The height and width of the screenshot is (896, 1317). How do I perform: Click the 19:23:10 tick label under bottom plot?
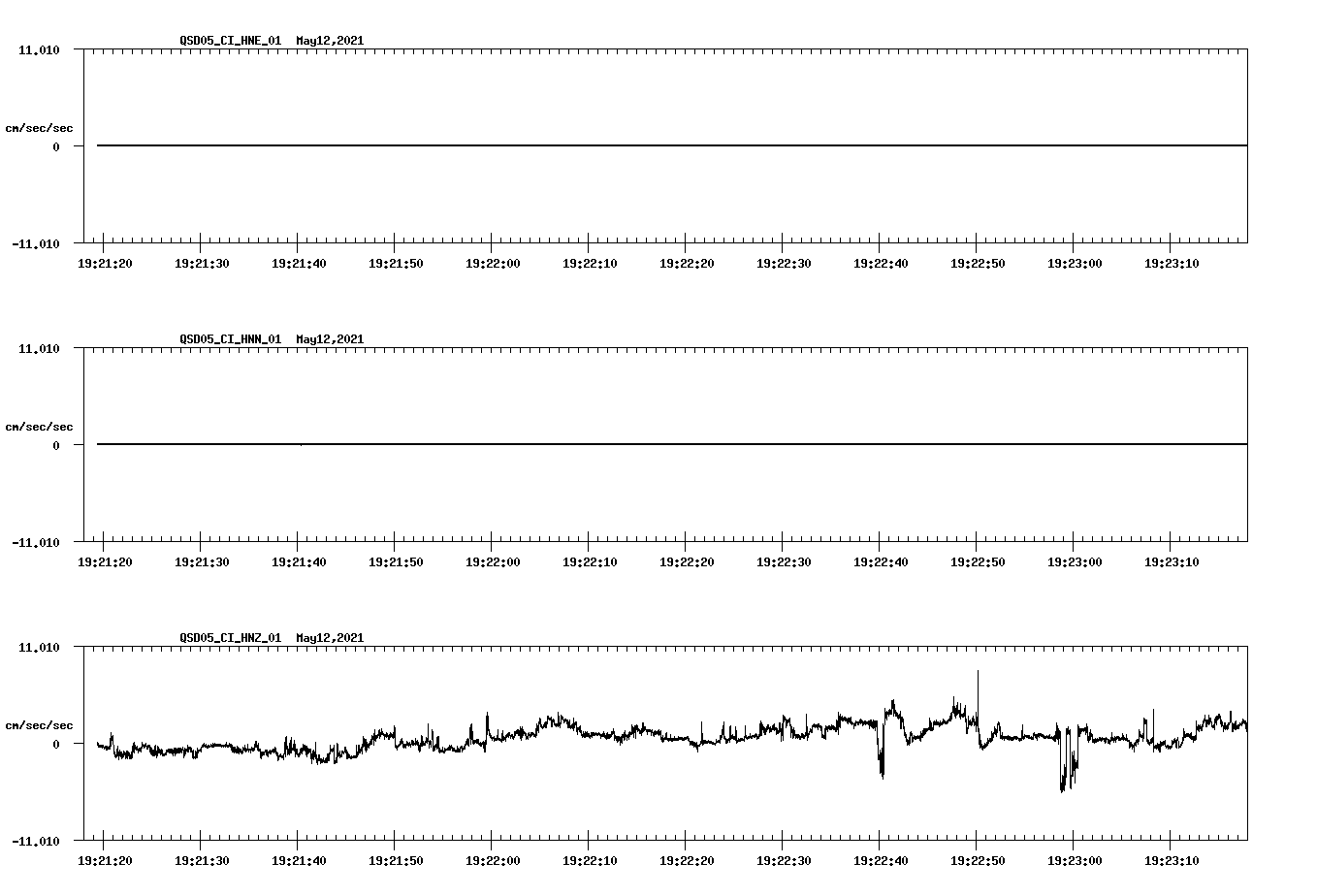pyautogui.click(x=1173, y=859)
